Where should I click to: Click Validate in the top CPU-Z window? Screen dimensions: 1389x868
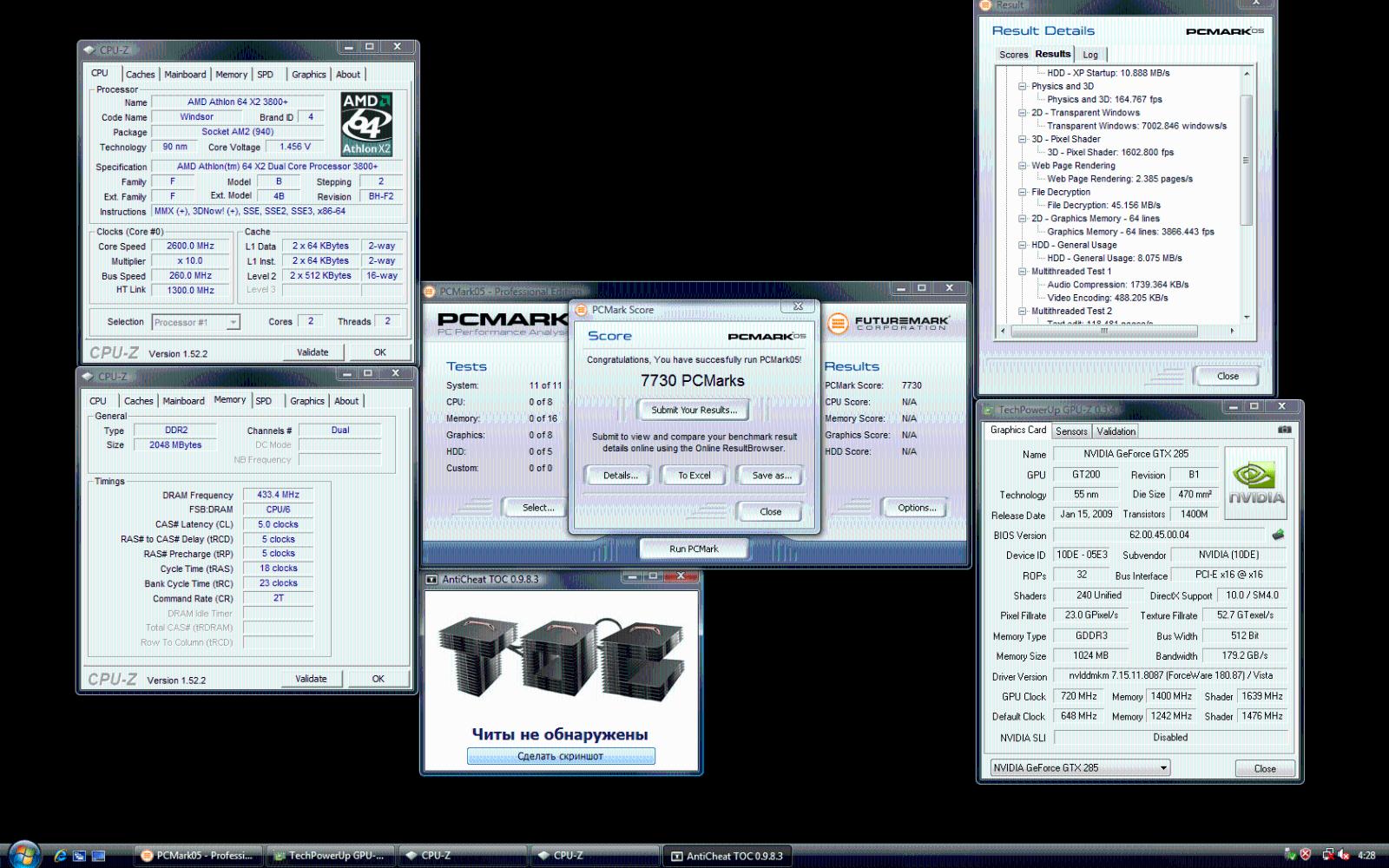[x=313, y=352]
